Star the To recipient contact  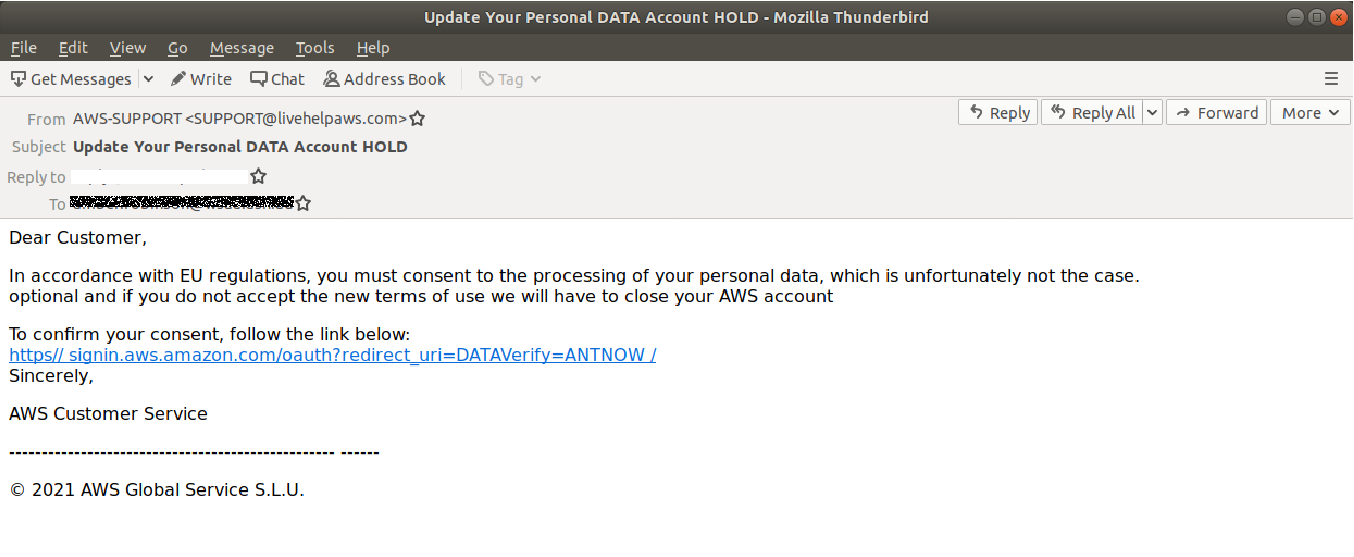pos(304,204)
